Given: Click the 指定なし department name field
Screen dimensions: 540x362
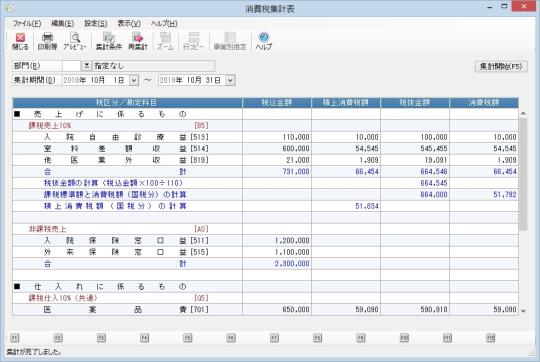Looking at the screenshot, I should point(154,65).
